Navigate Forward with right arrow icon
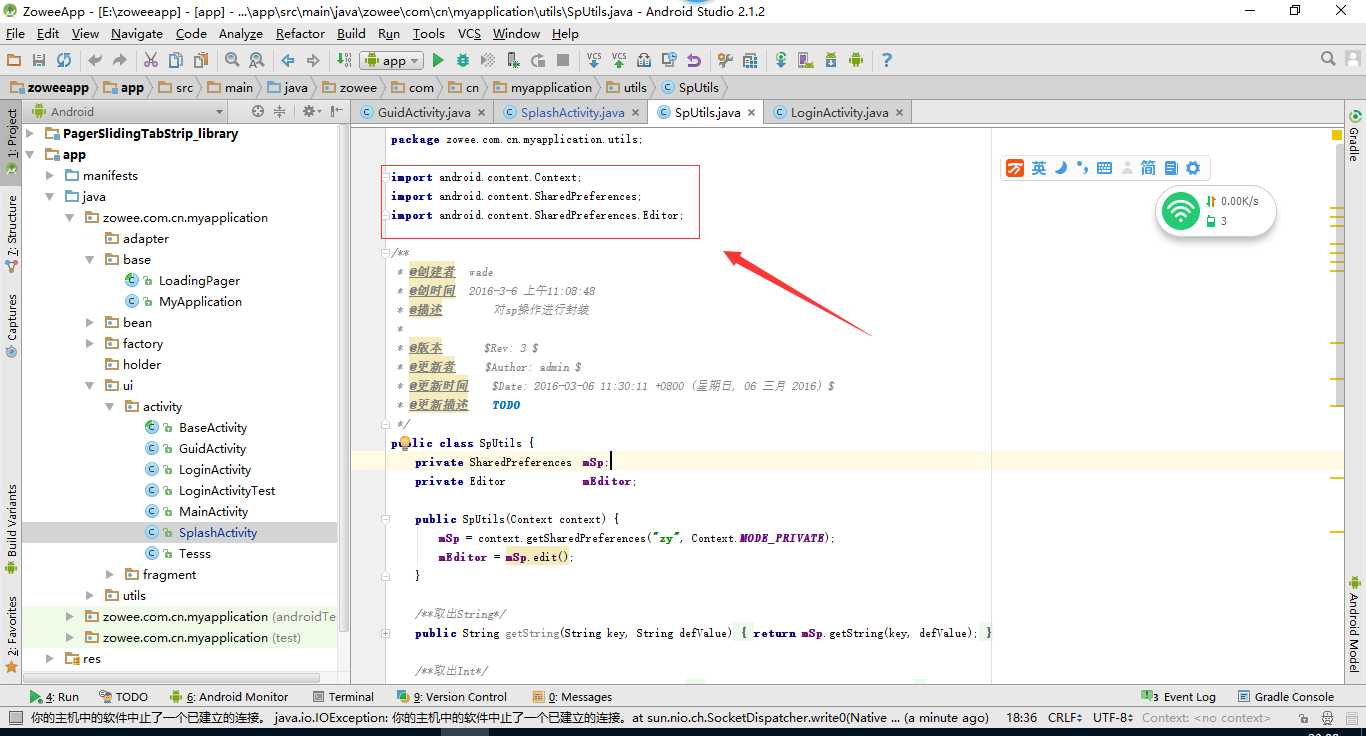Viewport: 1366px width, 736px height. coord(313,60)
